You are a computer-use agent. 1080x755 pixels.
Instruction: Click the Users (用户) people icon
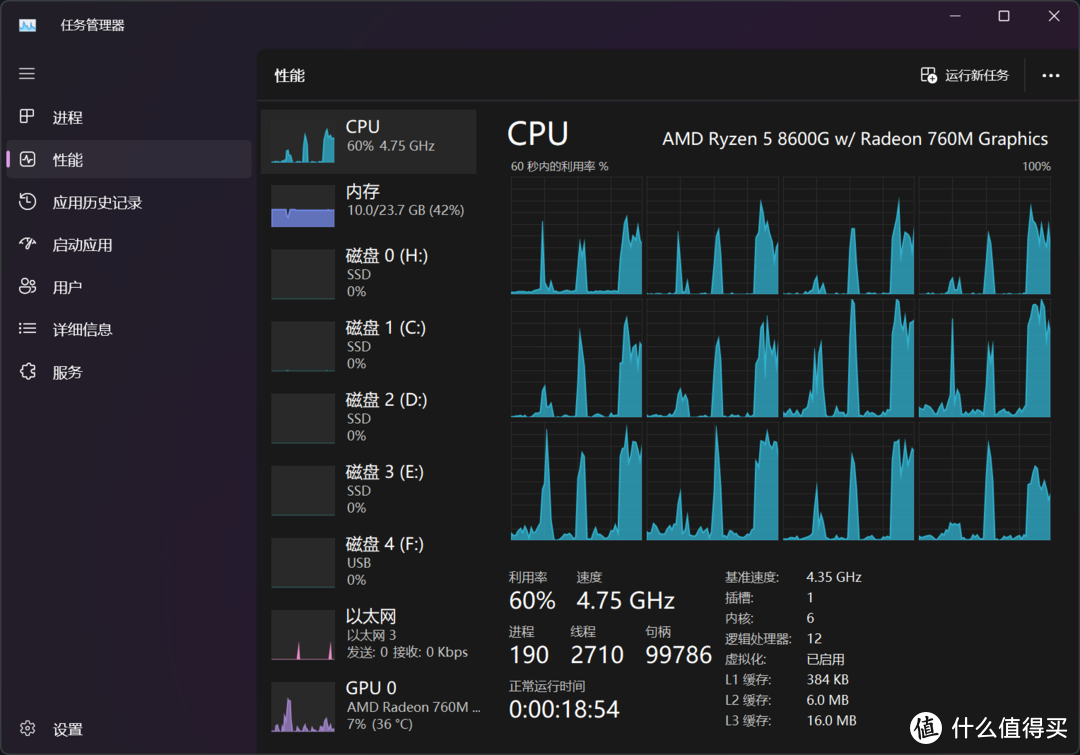point(27,287)
